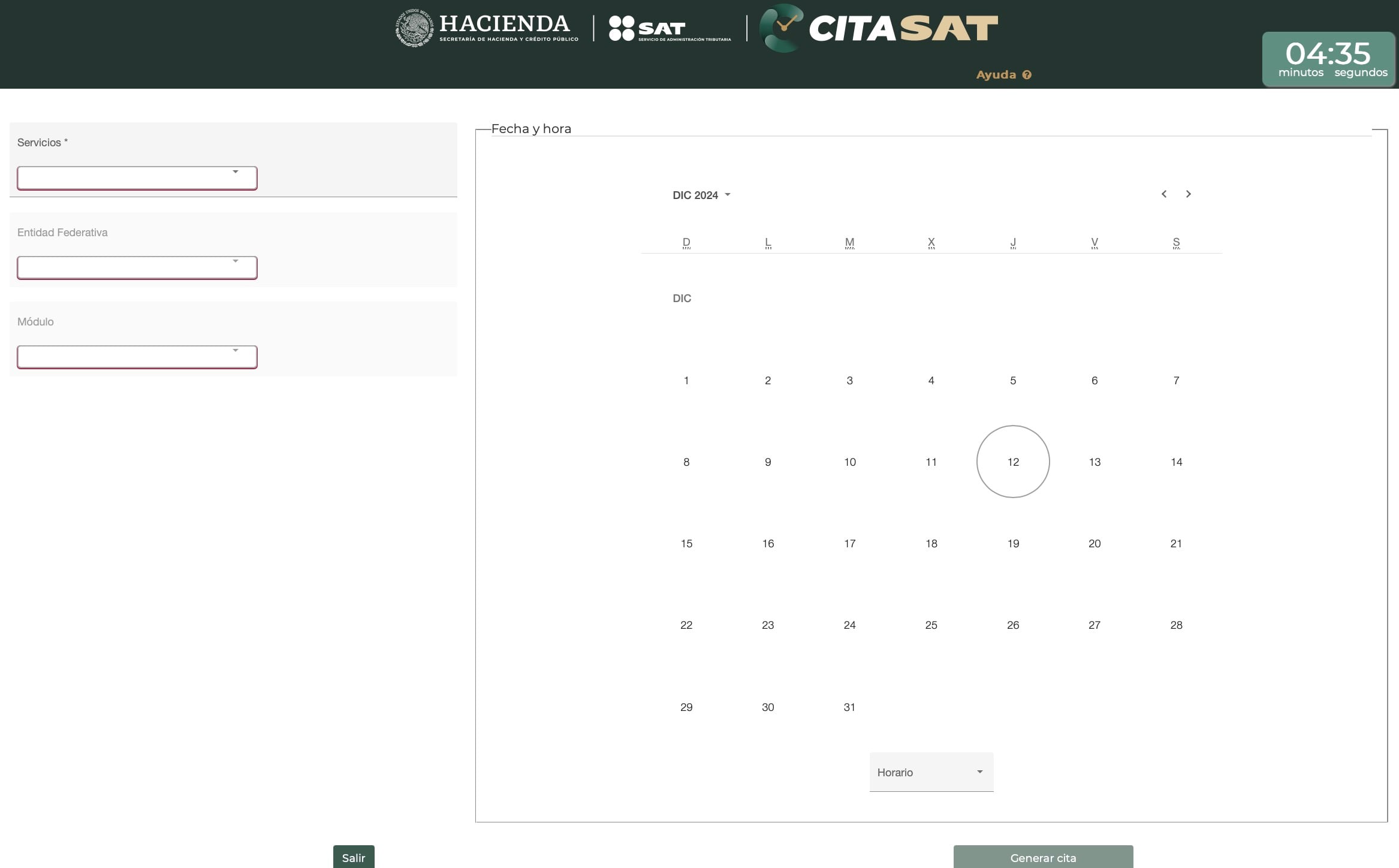
Task: Select day 31 on the calendar
Action: point(849,707)
